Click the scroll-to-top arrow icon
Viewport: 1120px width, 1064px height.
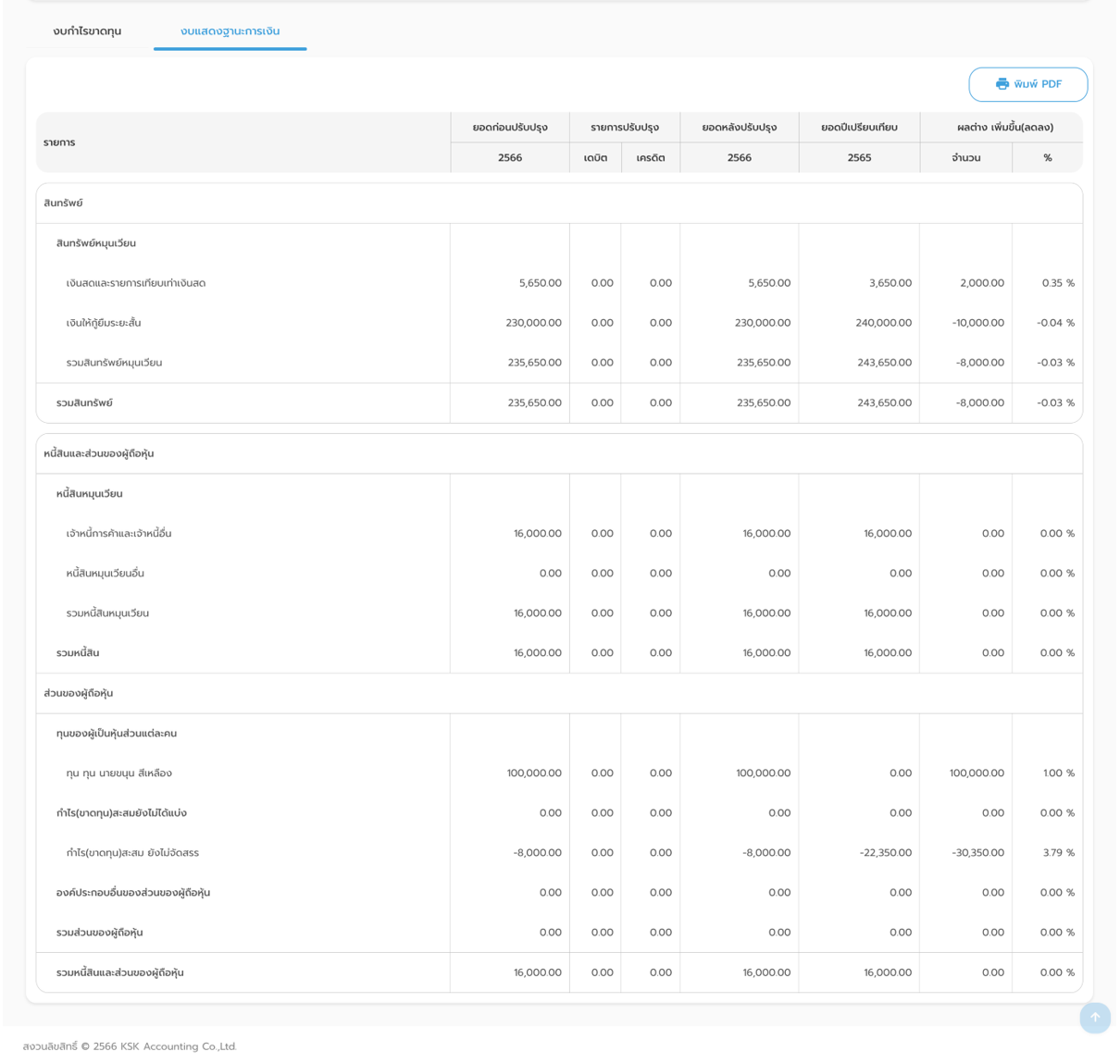pos(1095,1017)
